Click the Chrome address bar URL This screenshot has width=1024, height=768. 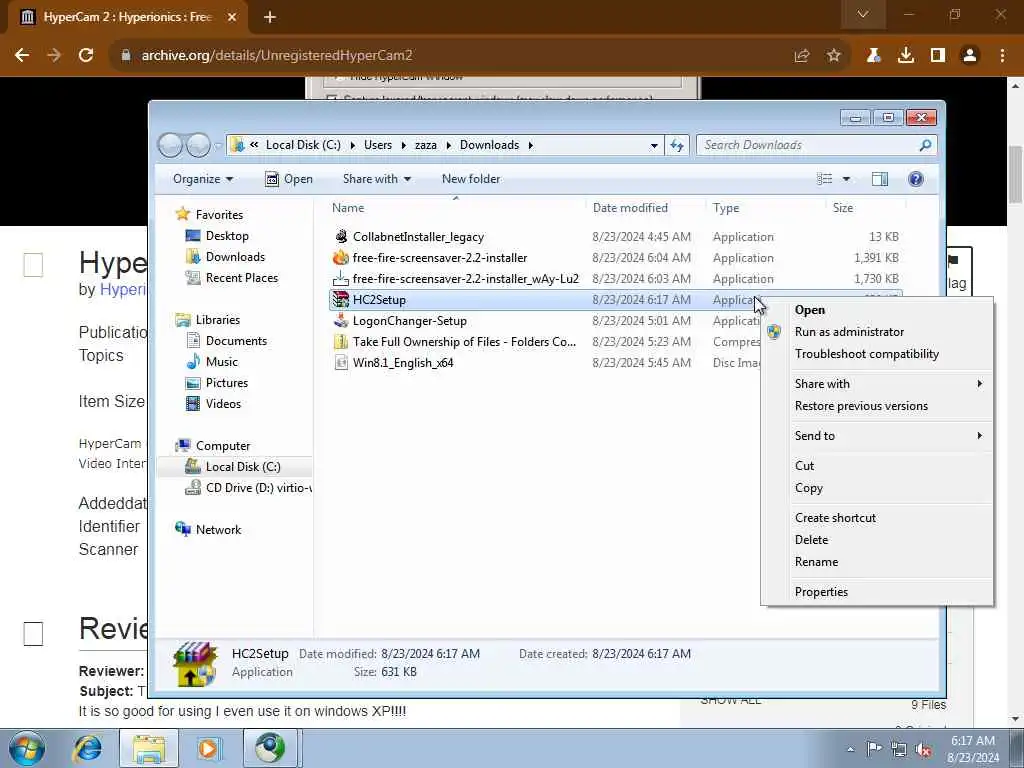(x=277, y=56)
